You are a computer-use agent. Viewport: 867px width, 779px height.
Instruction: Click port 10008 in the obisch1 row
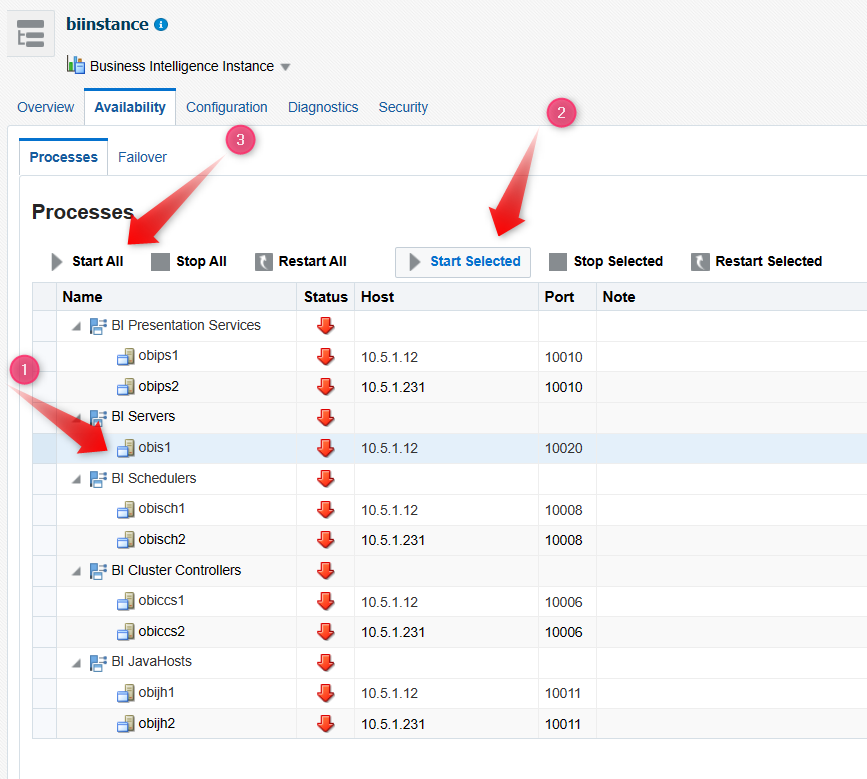pyautogui.click(x=563, y=510)
